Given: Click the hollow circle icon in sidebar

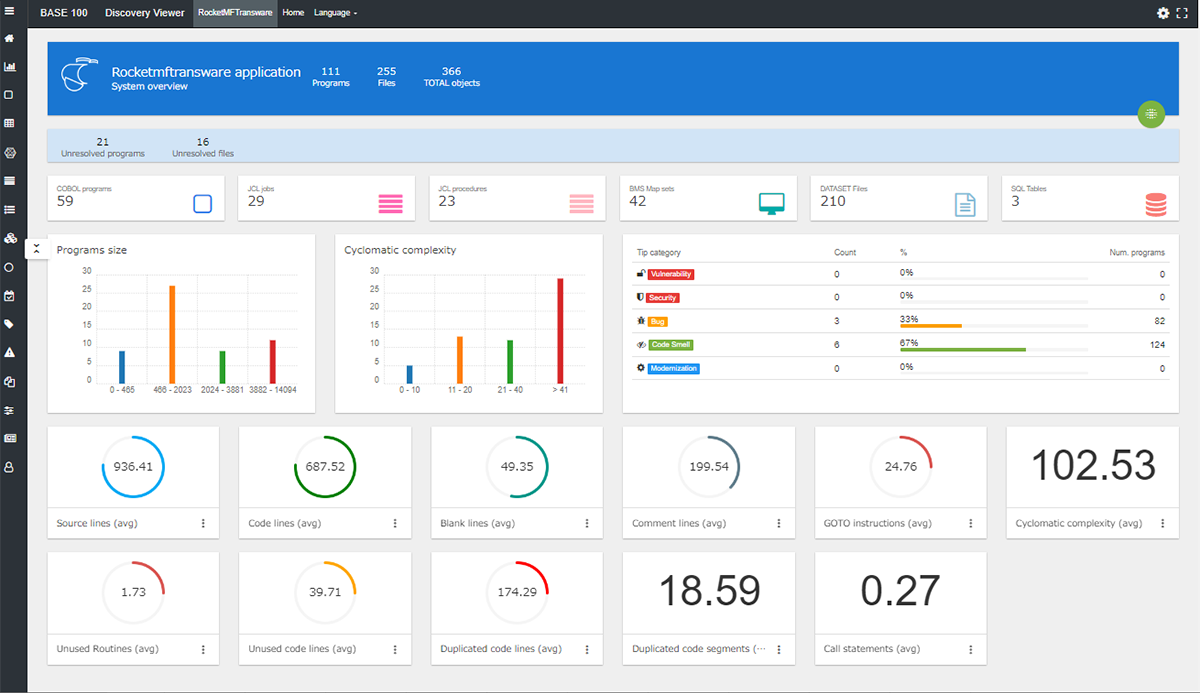Looking at the screenshot, I should pyautogui.click(x=9, y=267).
